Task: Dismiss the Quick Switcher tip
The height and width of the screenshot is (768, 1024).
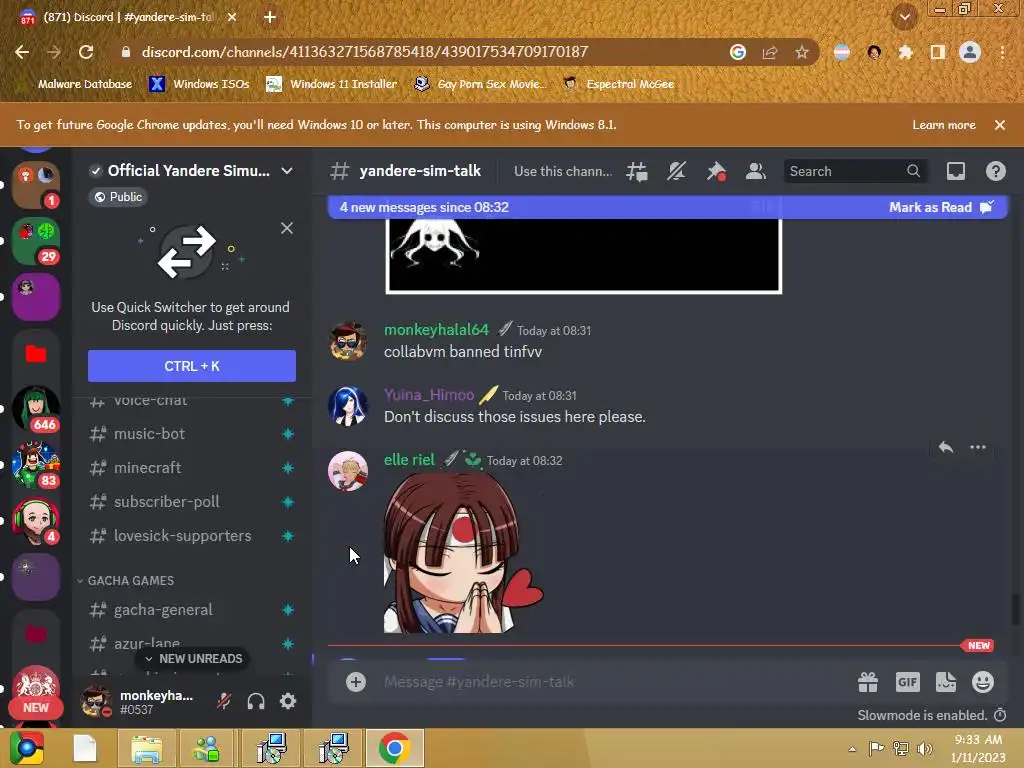Action: 287,228
